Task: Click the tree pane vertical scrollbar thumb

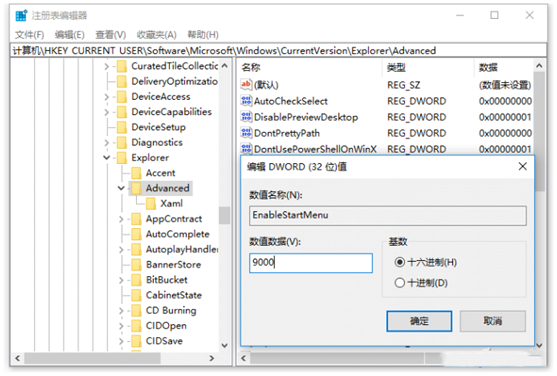Action: [225, 215]
